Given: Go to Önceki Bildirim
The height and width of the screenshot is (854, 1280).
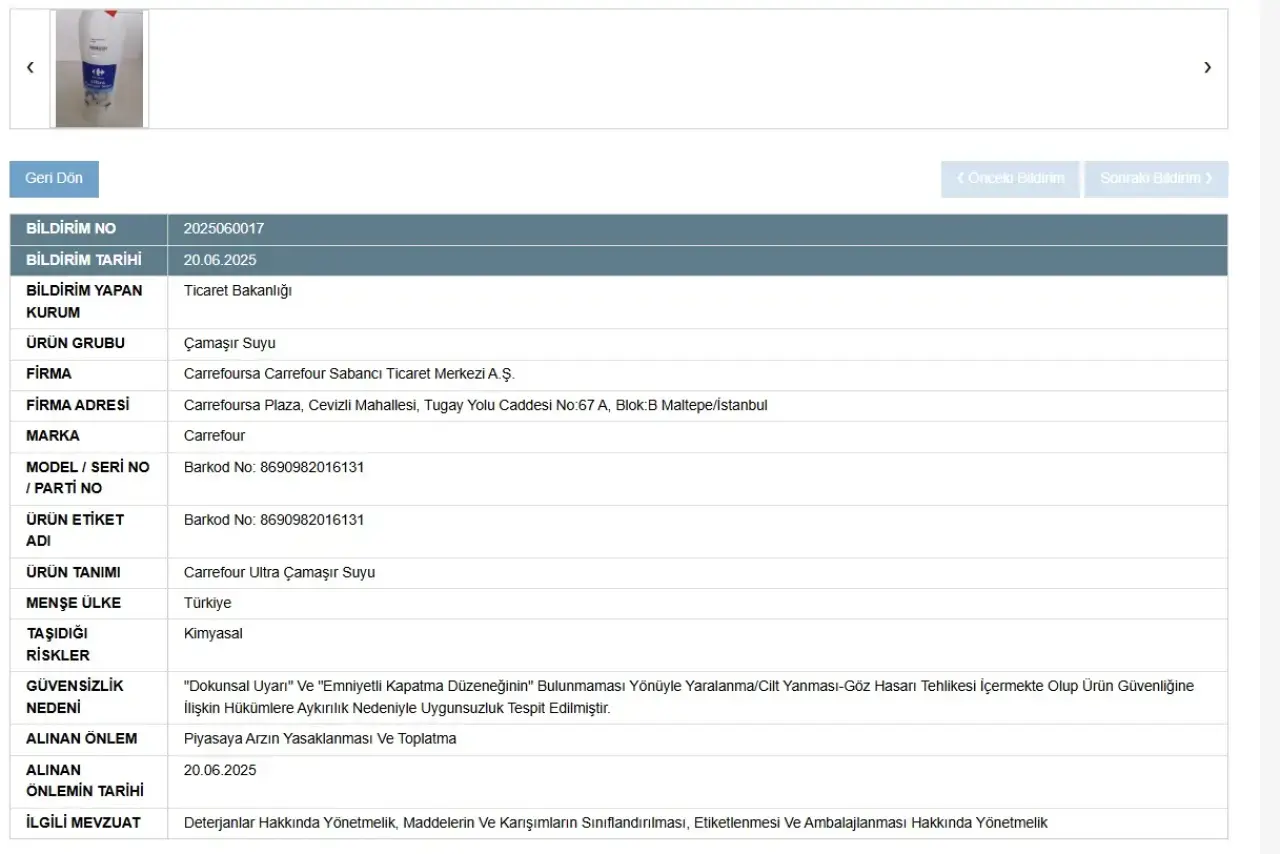Looking at the screenshot, I should [x=1010, y=179].
